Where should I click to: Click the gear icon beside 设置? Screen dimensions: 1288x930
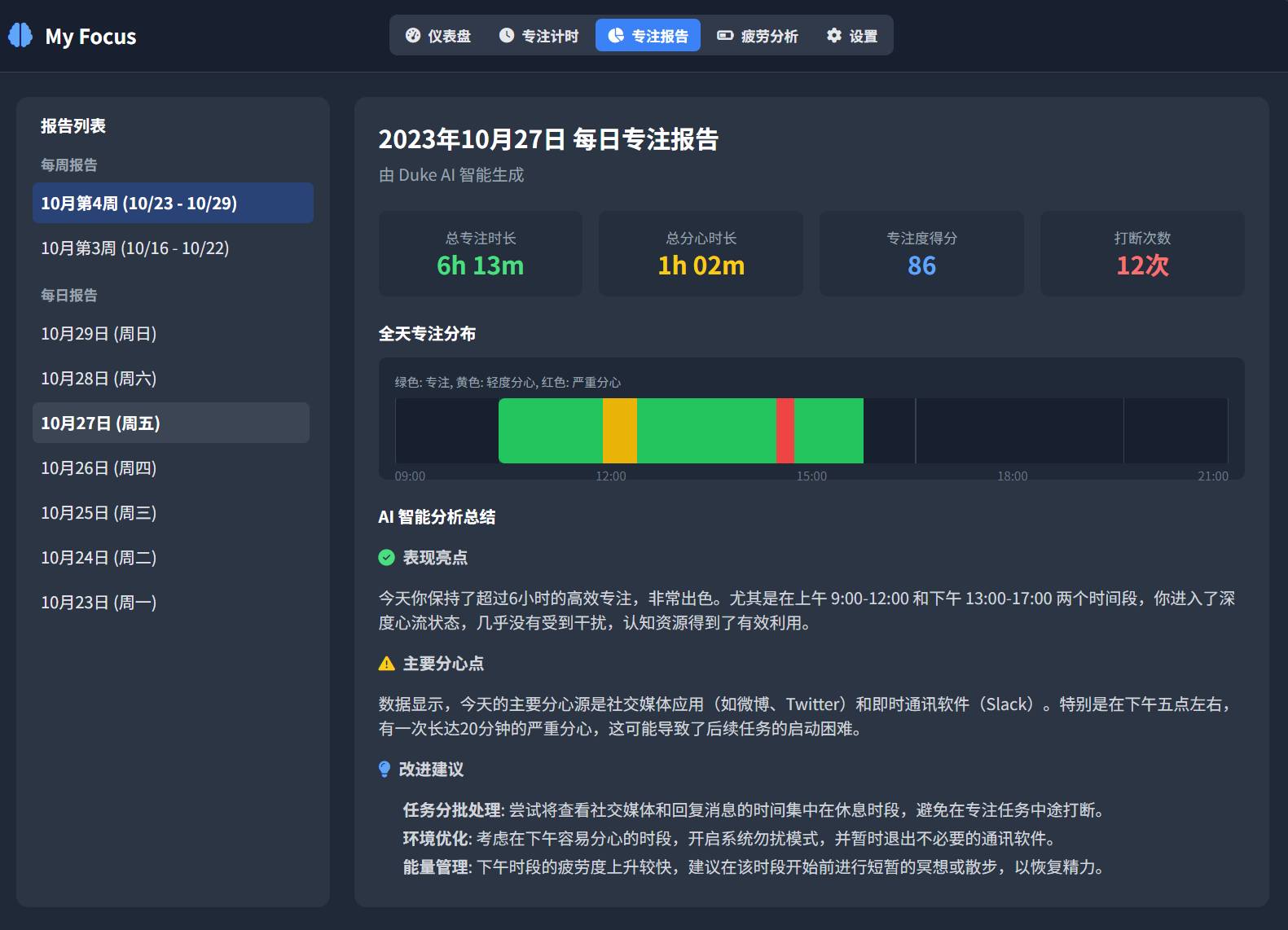[x=834, y=35]
